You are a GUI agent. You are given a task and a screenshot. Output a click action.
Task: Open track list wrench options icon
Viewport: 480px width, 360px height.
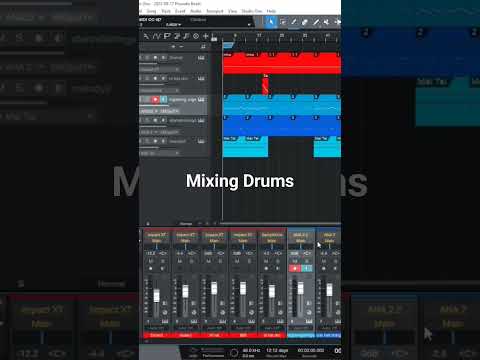coord(146,36)
